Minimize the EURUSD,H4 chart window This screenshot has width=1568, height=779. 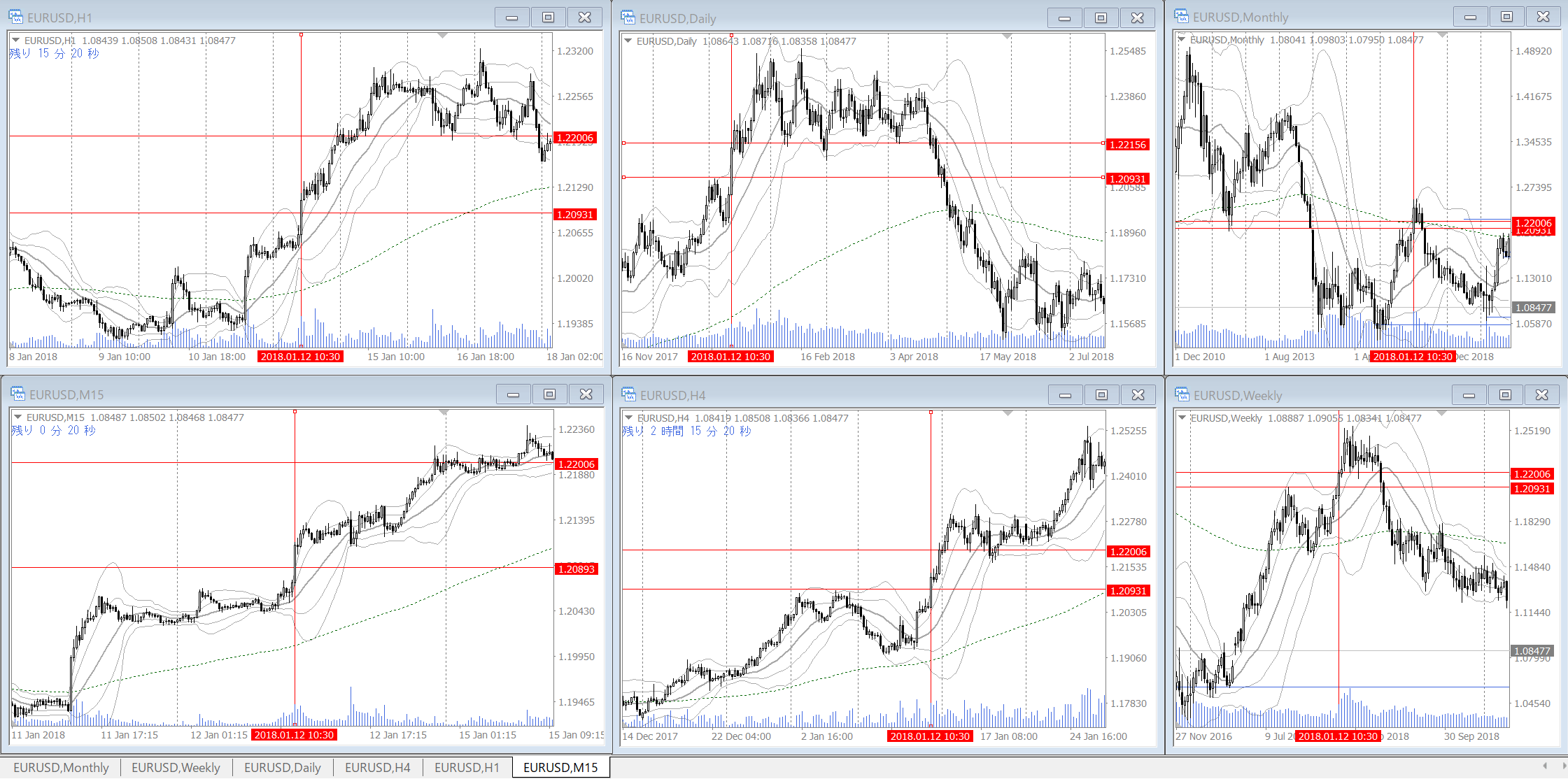pos(1066,395)
